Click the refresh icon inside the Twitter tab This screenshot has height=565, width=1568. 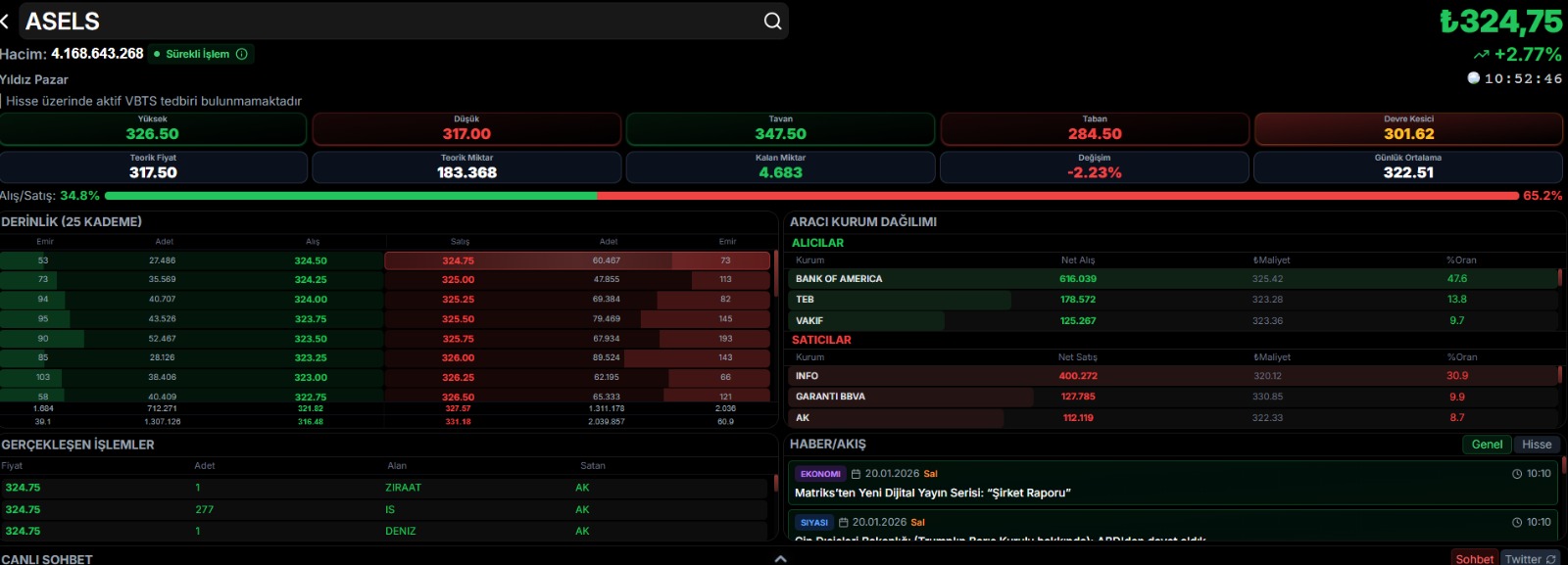1550,559
